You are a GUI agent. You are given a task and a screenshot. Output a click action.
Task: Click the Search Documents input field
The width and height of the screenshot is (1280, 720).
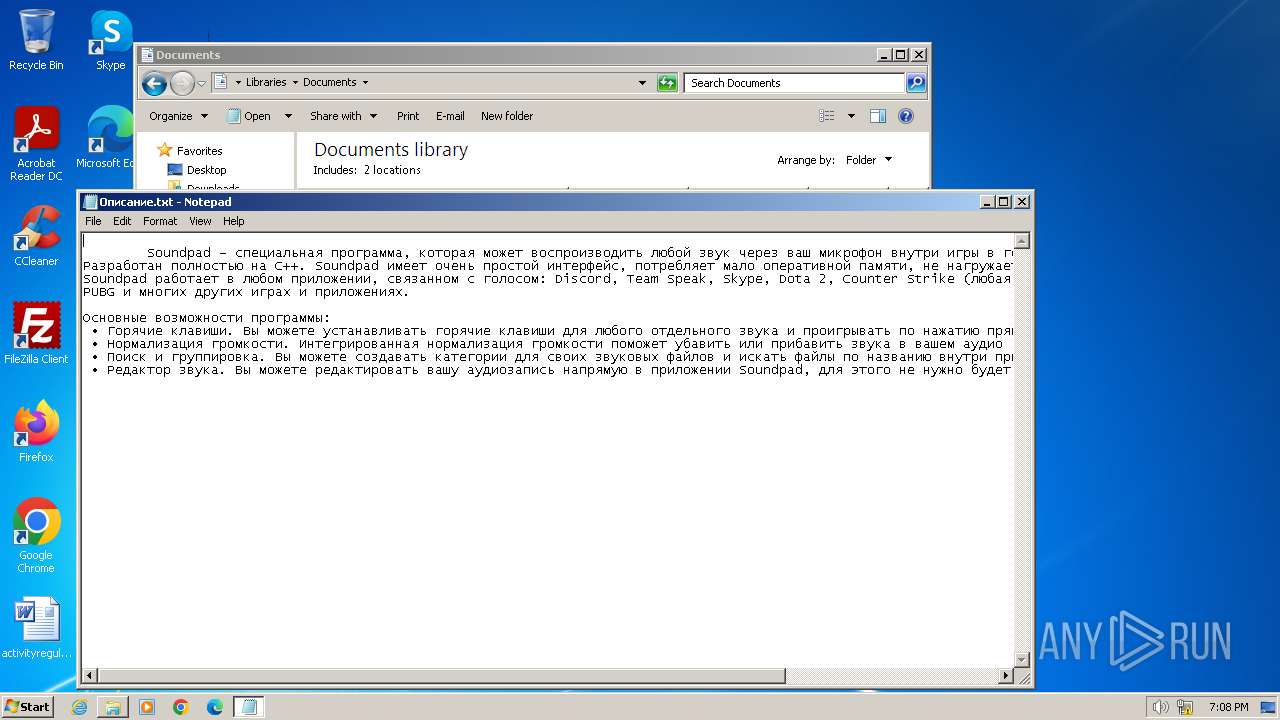coord(795,83)
